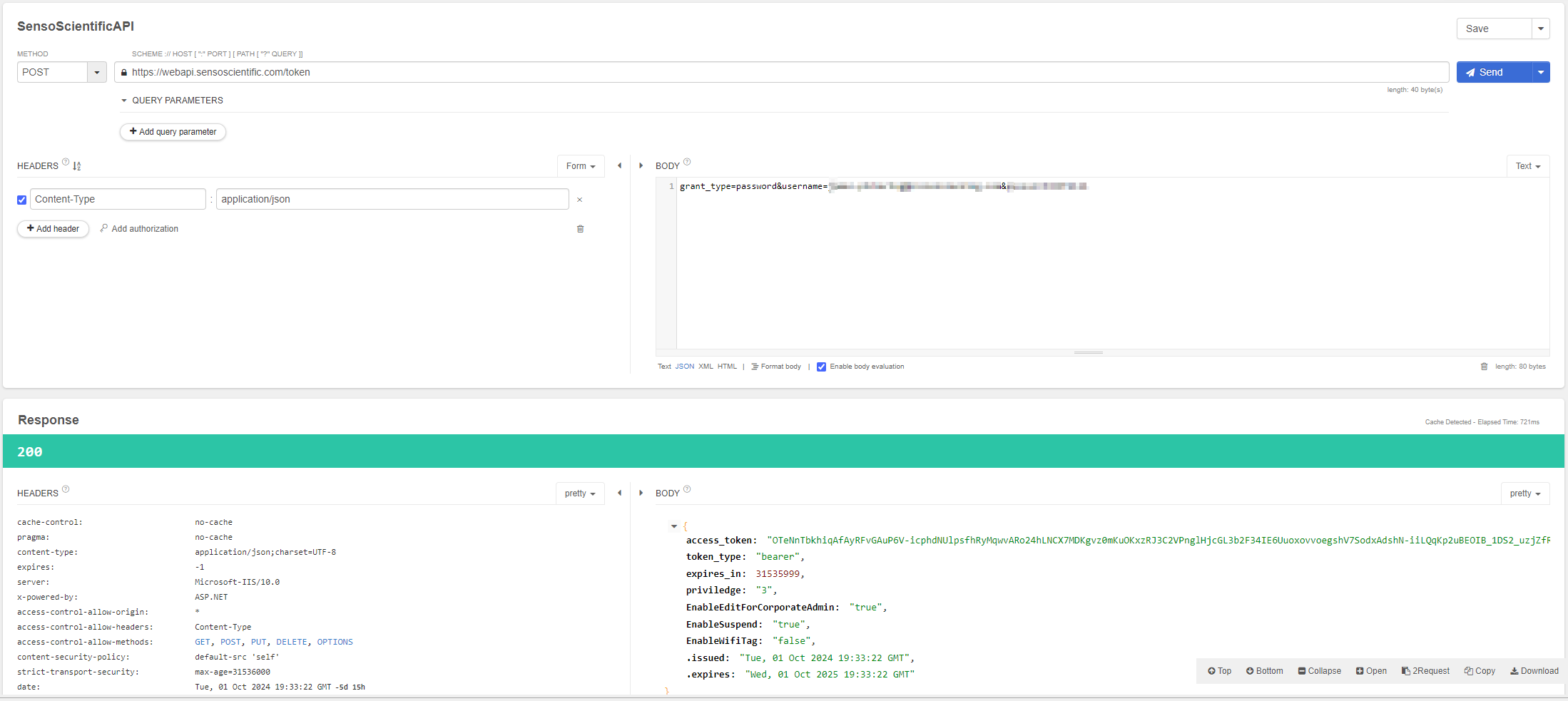
Task: Expand the request body panel right arrow
Action: pyautogui.click(x=641, y=165)
